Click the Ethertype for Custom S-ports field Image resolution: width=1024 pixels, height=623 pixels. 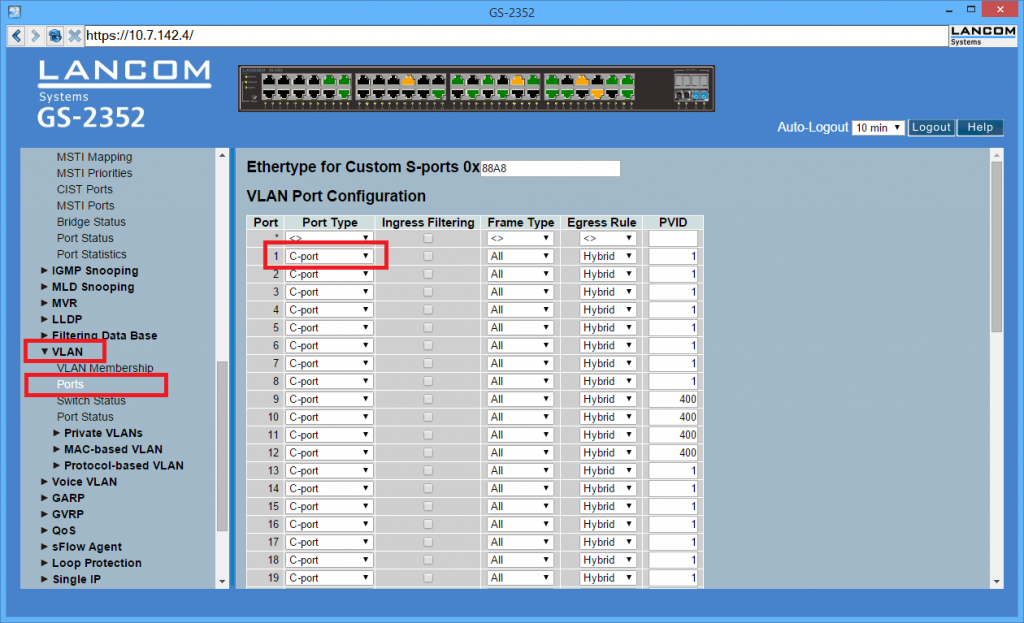click(550, 167)
